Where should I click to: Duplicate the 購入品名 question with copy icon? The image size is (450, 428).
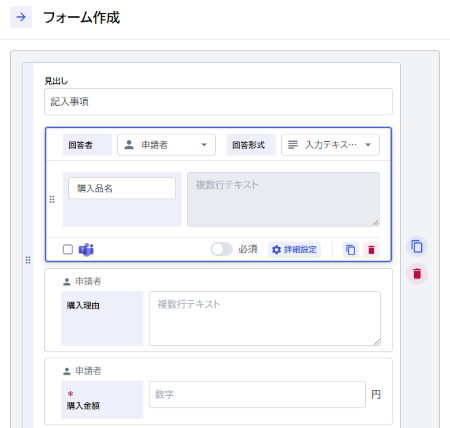tap(350, 250)
